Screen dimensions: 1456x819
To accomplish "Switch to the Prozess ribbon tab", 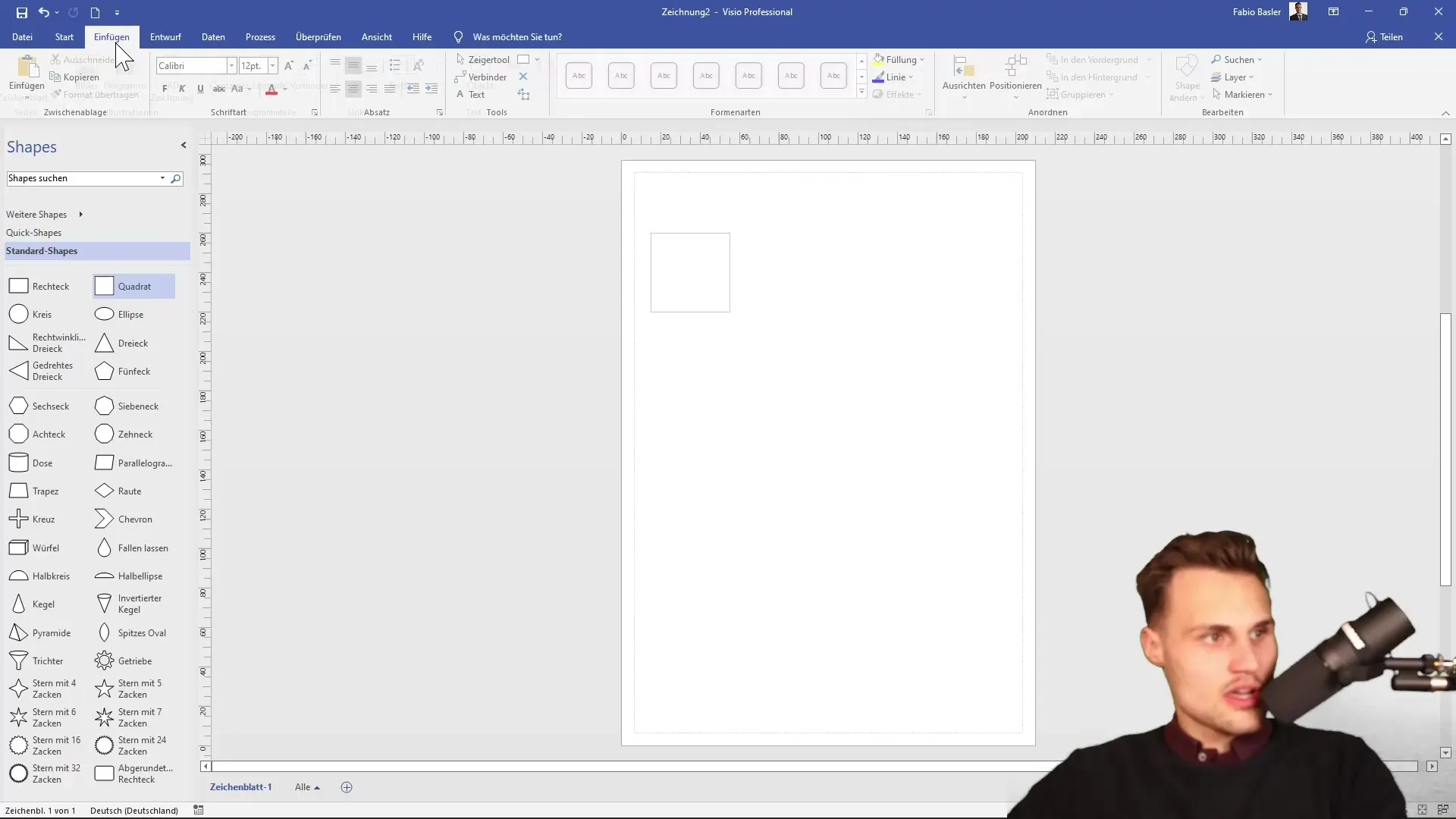I will click(260, 36).
